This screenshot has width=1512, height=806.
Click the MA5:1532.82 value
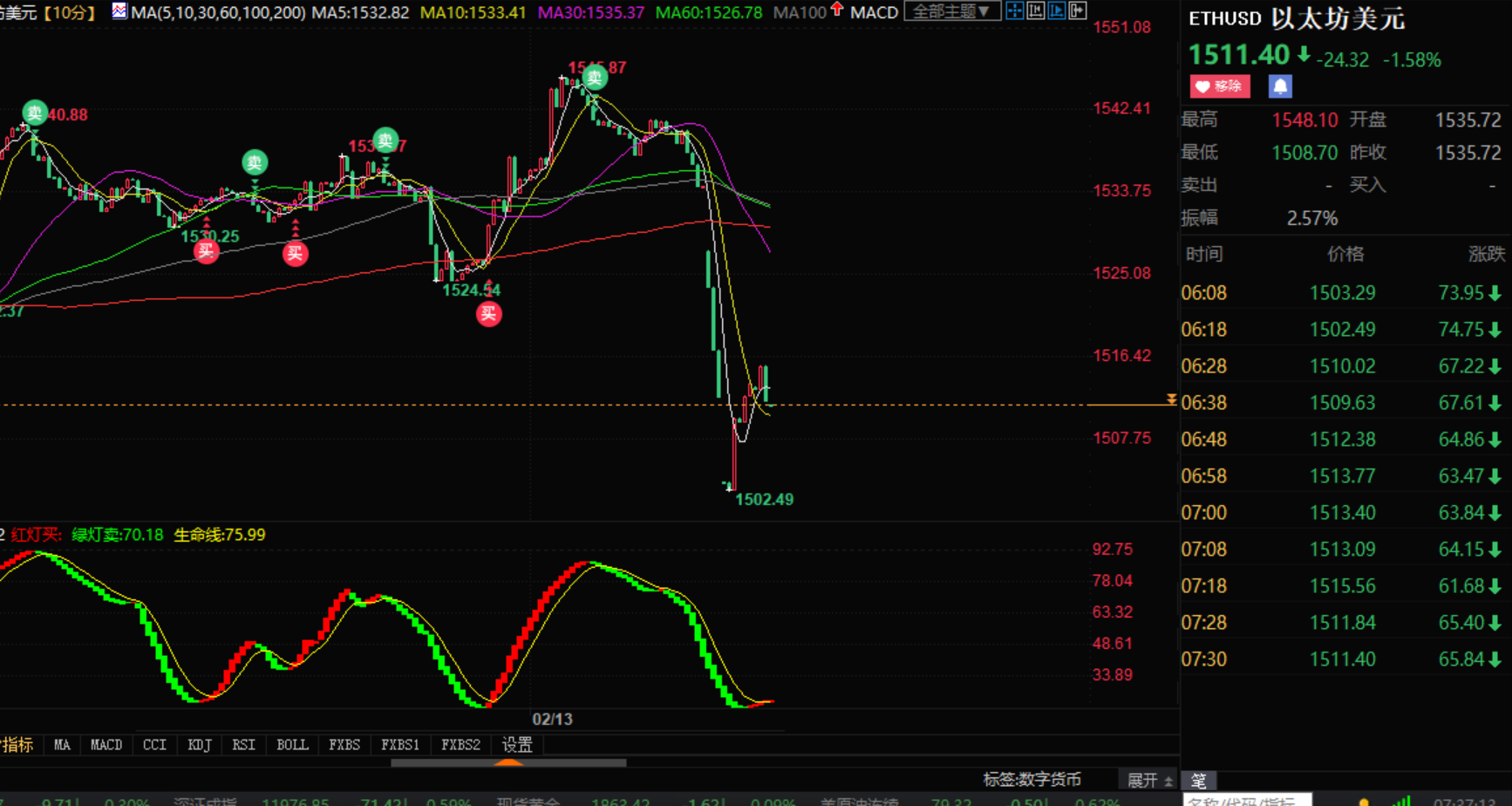[360, 12]
